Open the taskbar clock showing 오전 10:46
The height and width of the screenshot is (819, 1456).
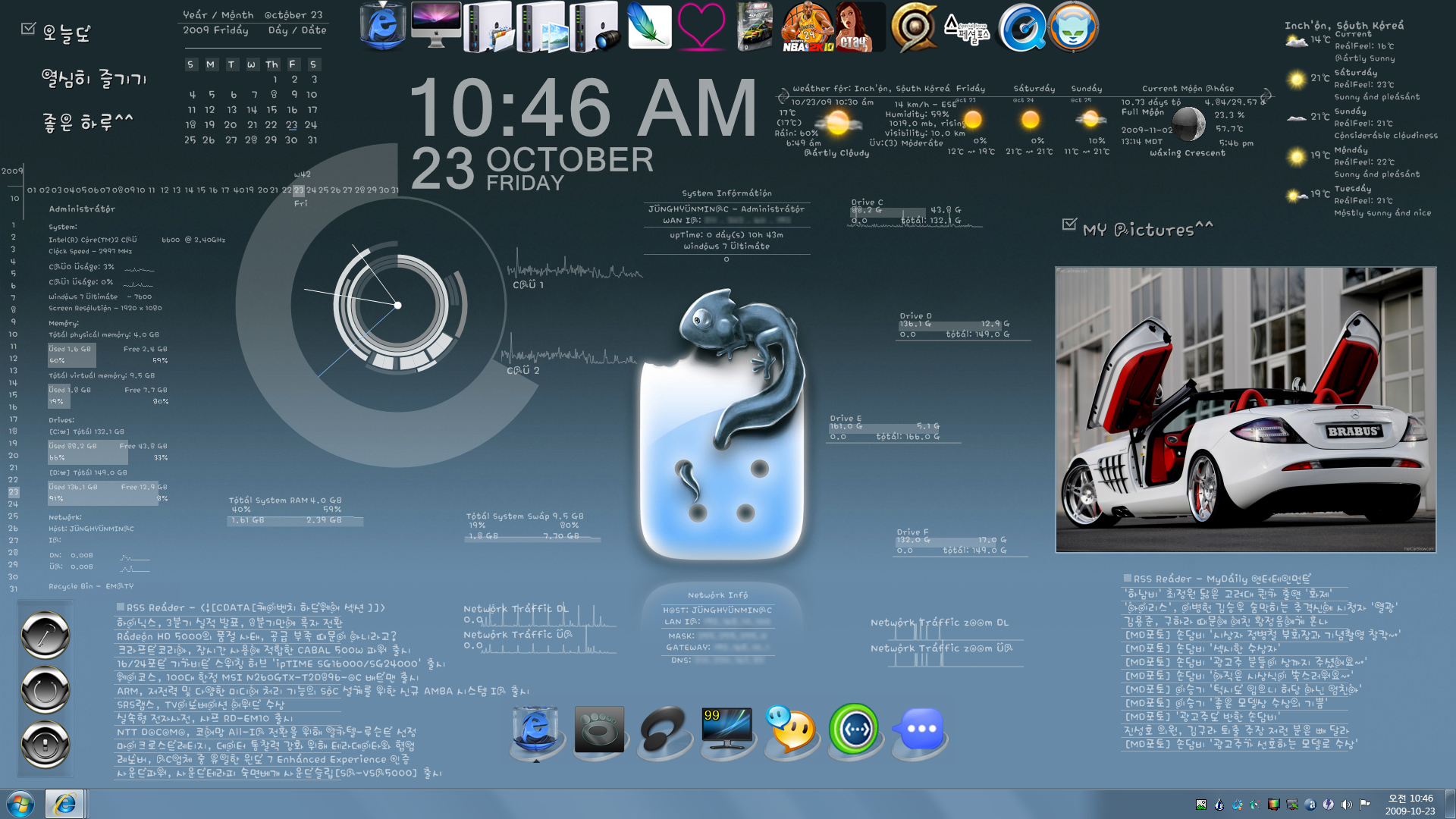coord(1410,805)
